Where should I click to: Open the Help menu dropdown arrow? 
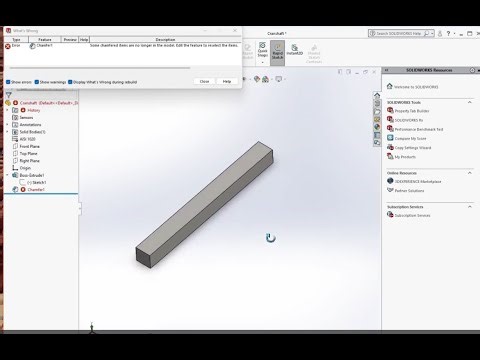pyautogui.click(x=454, y=33)
